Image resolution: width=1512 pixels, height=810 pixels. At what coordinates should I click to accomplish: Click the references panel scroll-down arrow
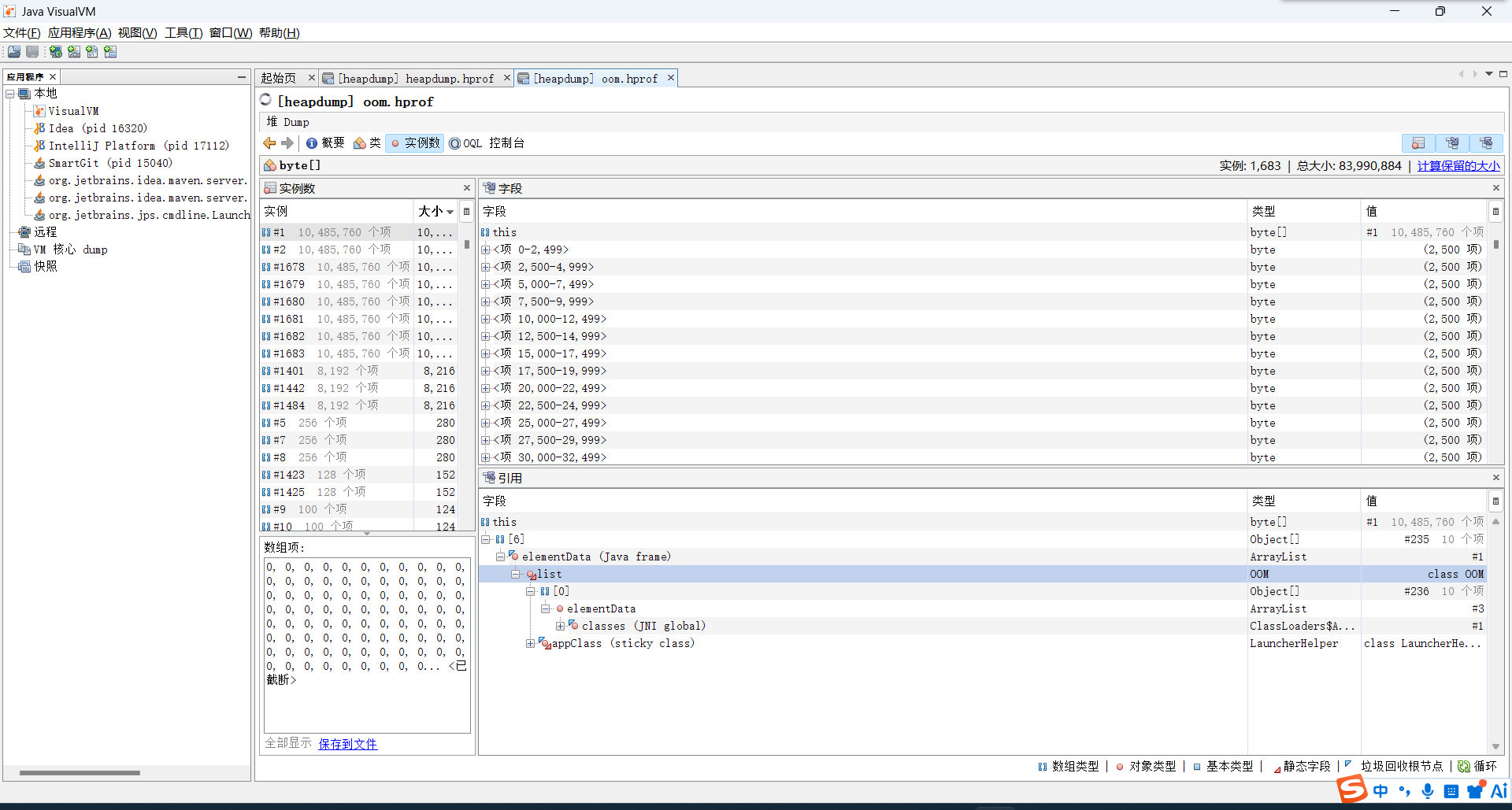[1495, 747]
